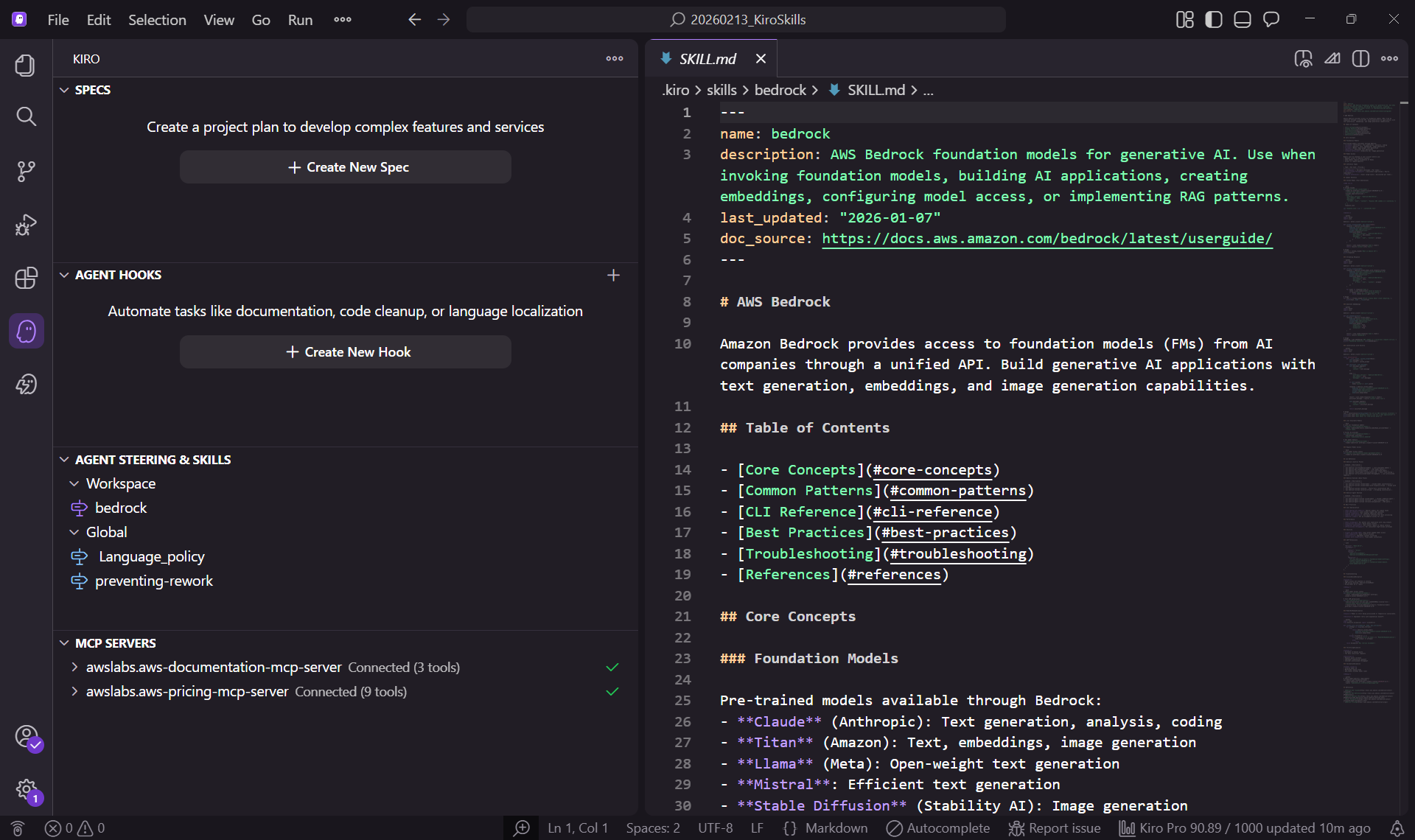Viewport: 1415px width, 840px height.
Task: Open the Bedrock user guide link
Action: point(1047,238)
